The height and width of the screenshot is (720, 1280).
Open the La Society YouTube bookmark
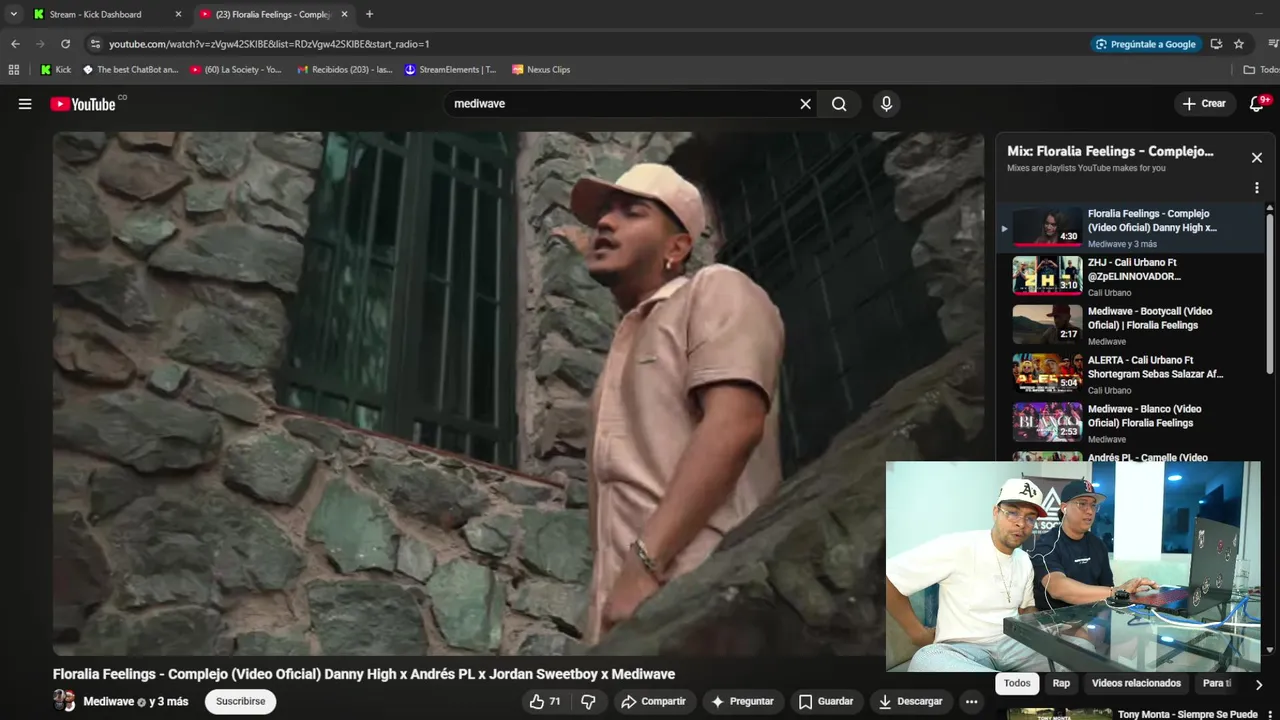point(235,70)
